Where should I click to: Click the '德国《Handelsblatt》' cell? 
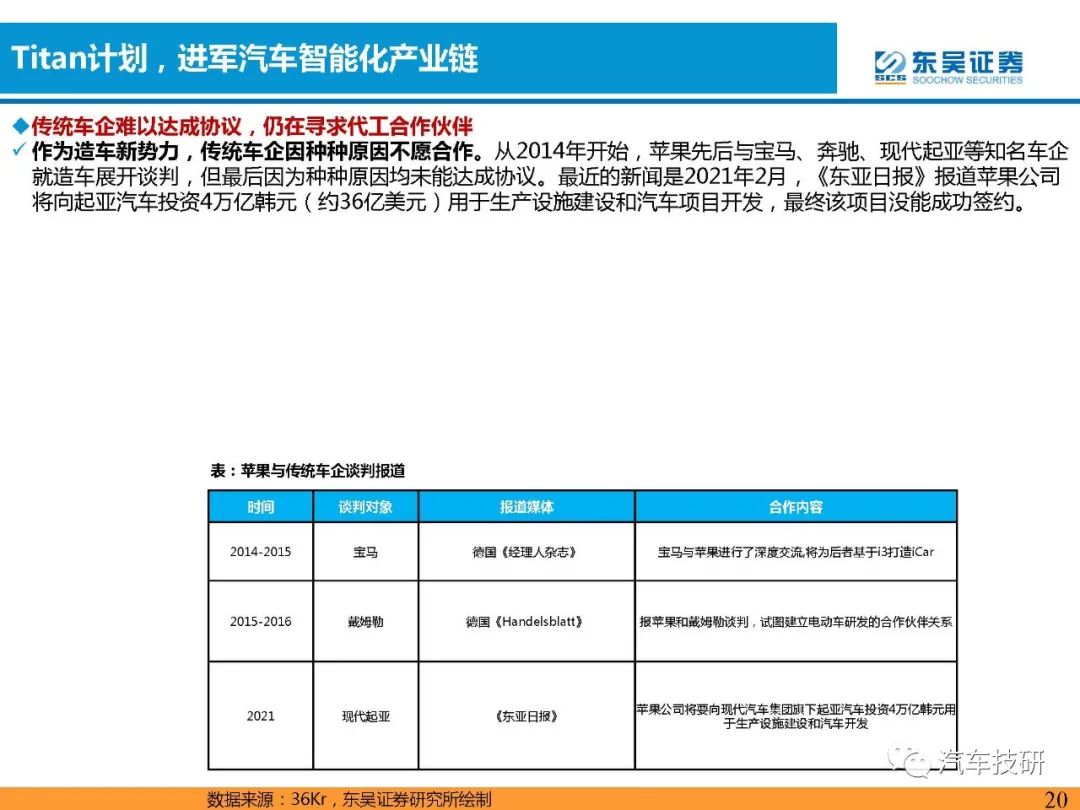526,621
